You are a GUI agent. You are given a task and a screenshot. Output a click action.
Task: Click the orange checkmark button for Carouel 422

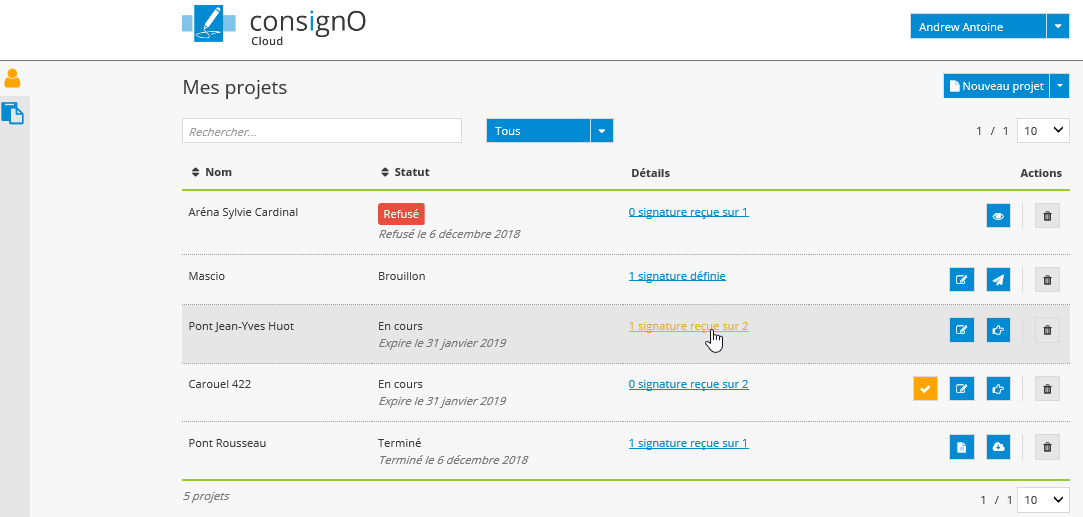925,389
